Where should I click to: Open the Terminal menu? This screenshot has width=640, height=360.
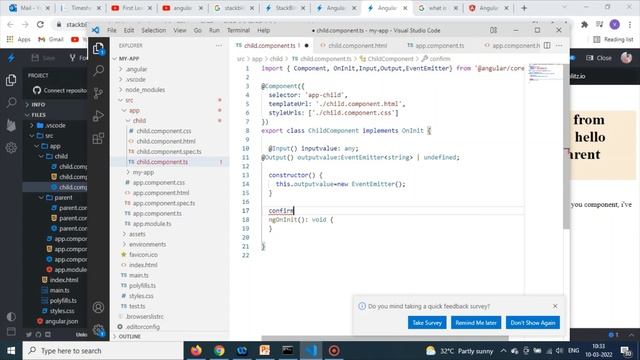(x=238, y=30)
